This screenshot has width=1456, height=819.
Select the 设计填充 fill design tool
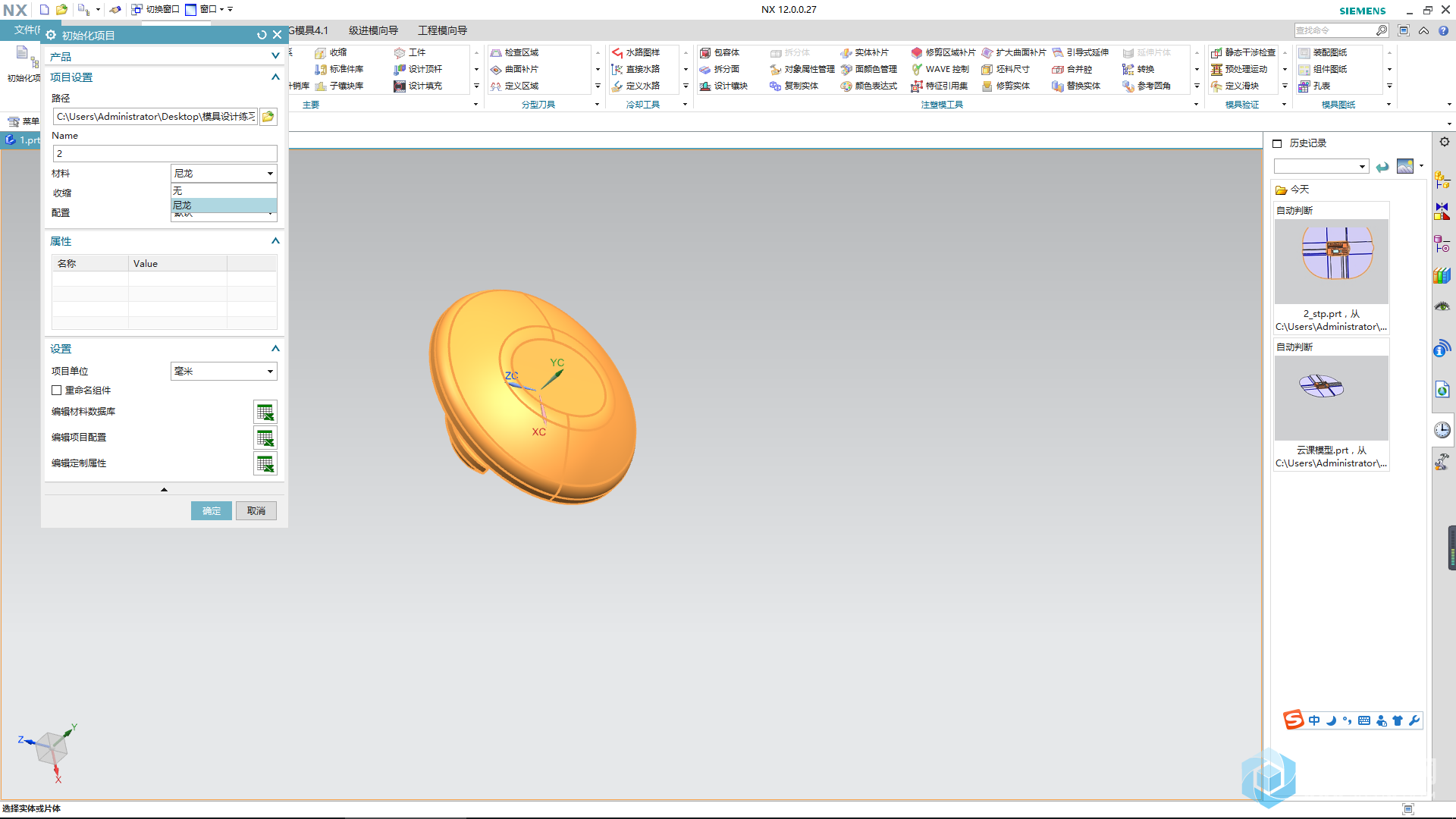[x=418, y=86]
